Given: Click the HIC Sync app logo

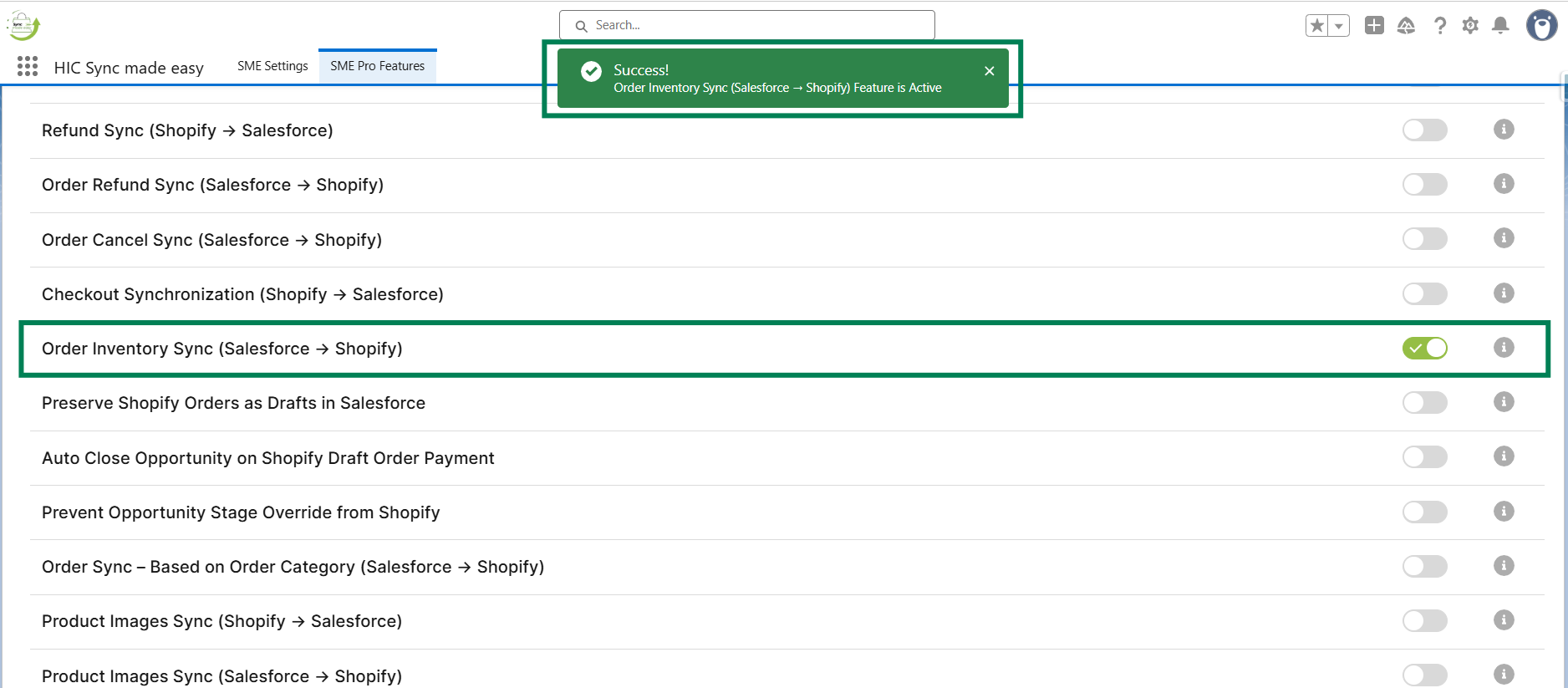Looking at the screenshot, I should pos(23,26).
